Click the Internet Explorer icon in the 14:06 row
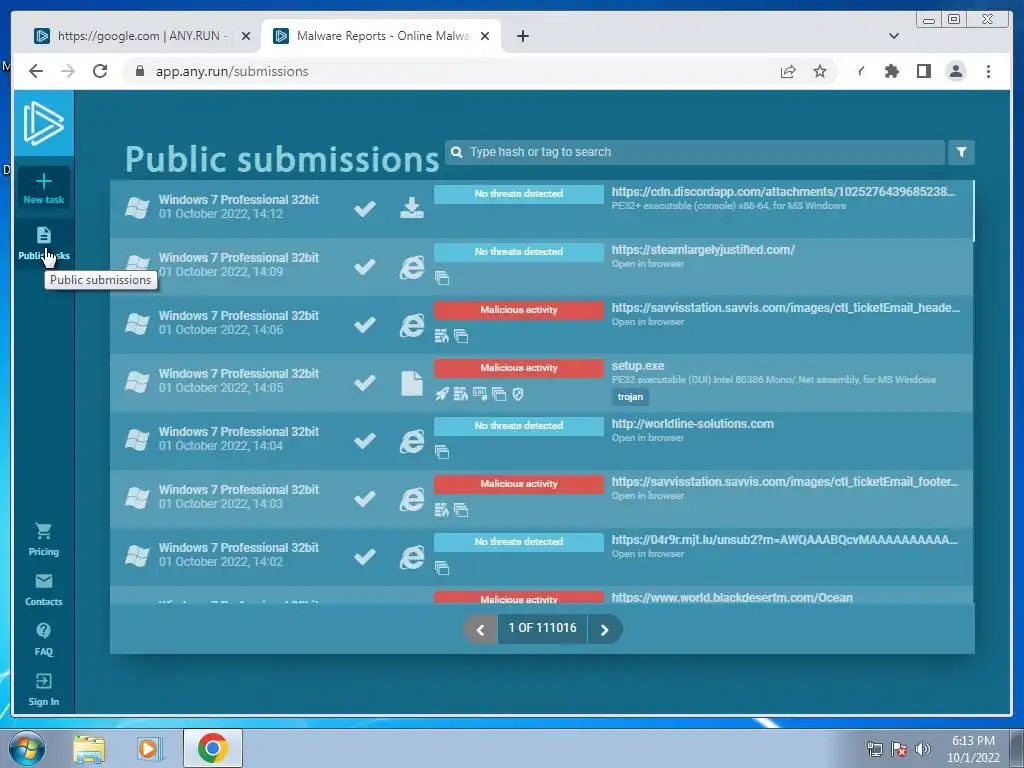 (411, 325)
